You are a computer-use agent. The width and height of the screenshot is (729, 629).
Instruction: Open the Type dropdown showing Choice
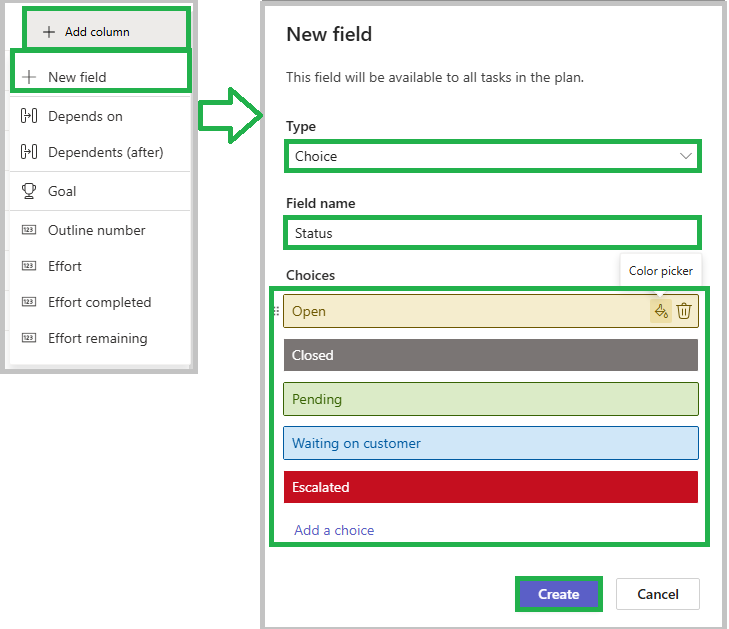(492, 156)
